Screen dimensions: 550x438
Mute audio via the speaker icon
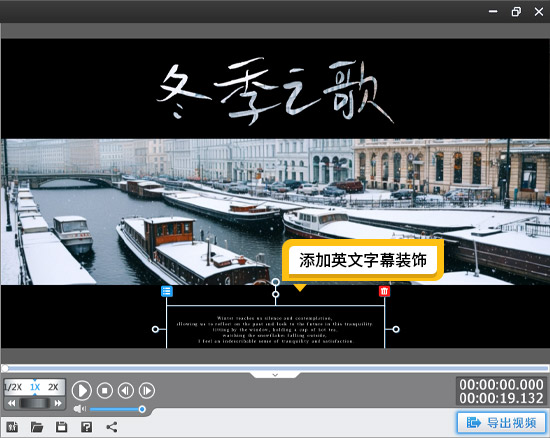pyautogui.click(x=80, y=409)
